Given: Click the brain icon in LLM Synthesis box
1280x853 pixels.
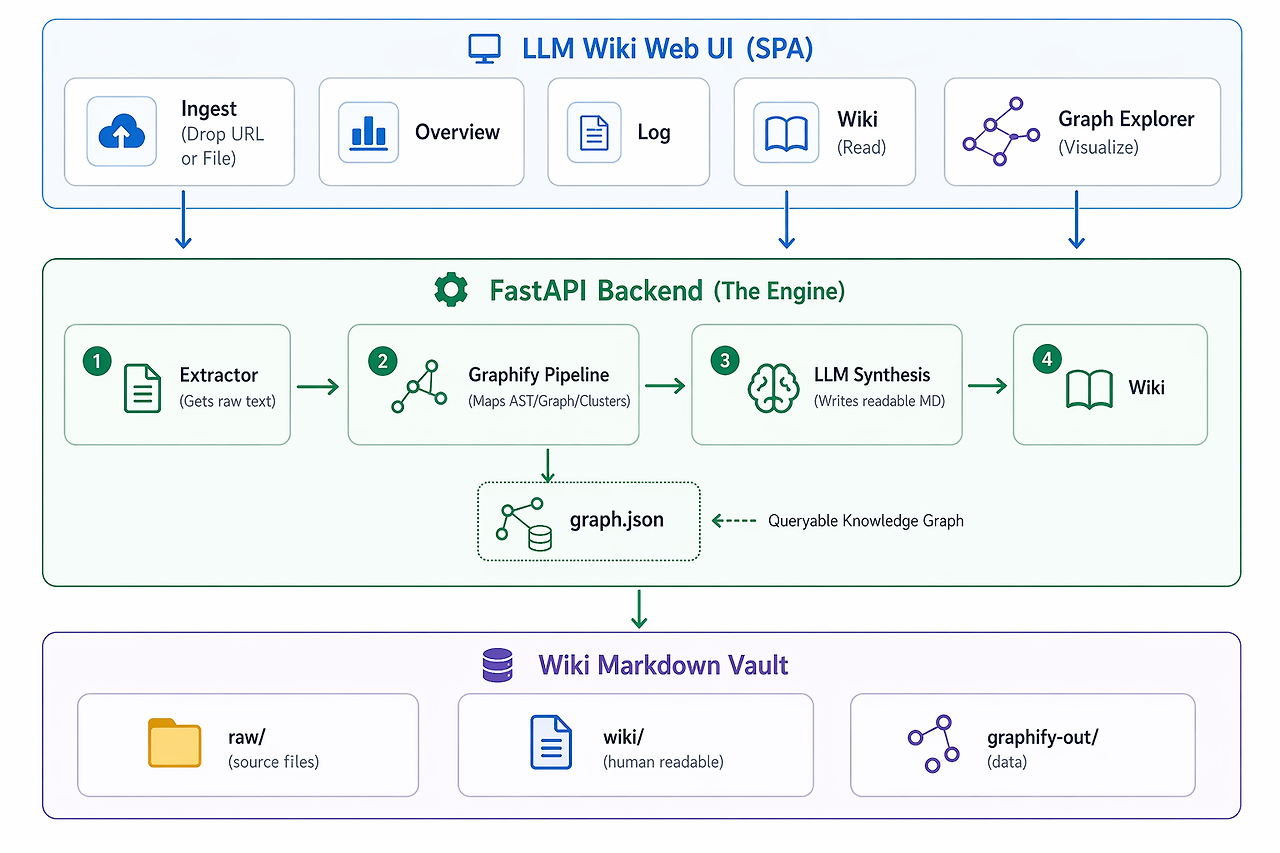Looking at the screenshot, I should 774,387.
